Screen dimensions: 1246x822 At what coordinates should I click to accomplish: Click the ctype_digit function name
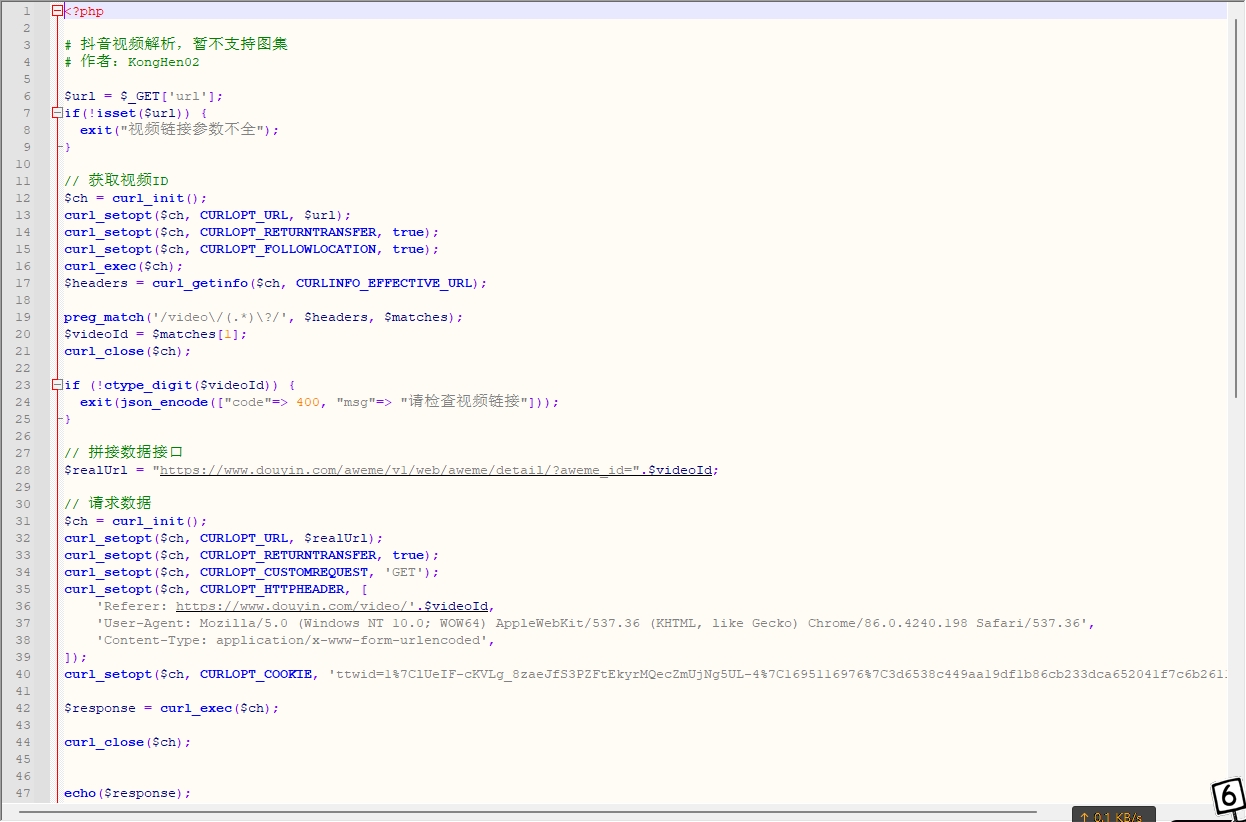point(148,385)
